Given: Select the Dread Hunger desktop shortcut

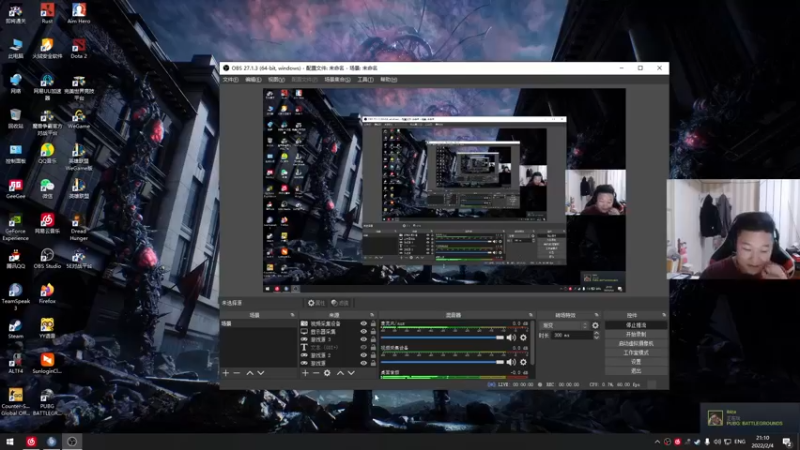Looking at the screenshot, I should (x=79, y=227).
